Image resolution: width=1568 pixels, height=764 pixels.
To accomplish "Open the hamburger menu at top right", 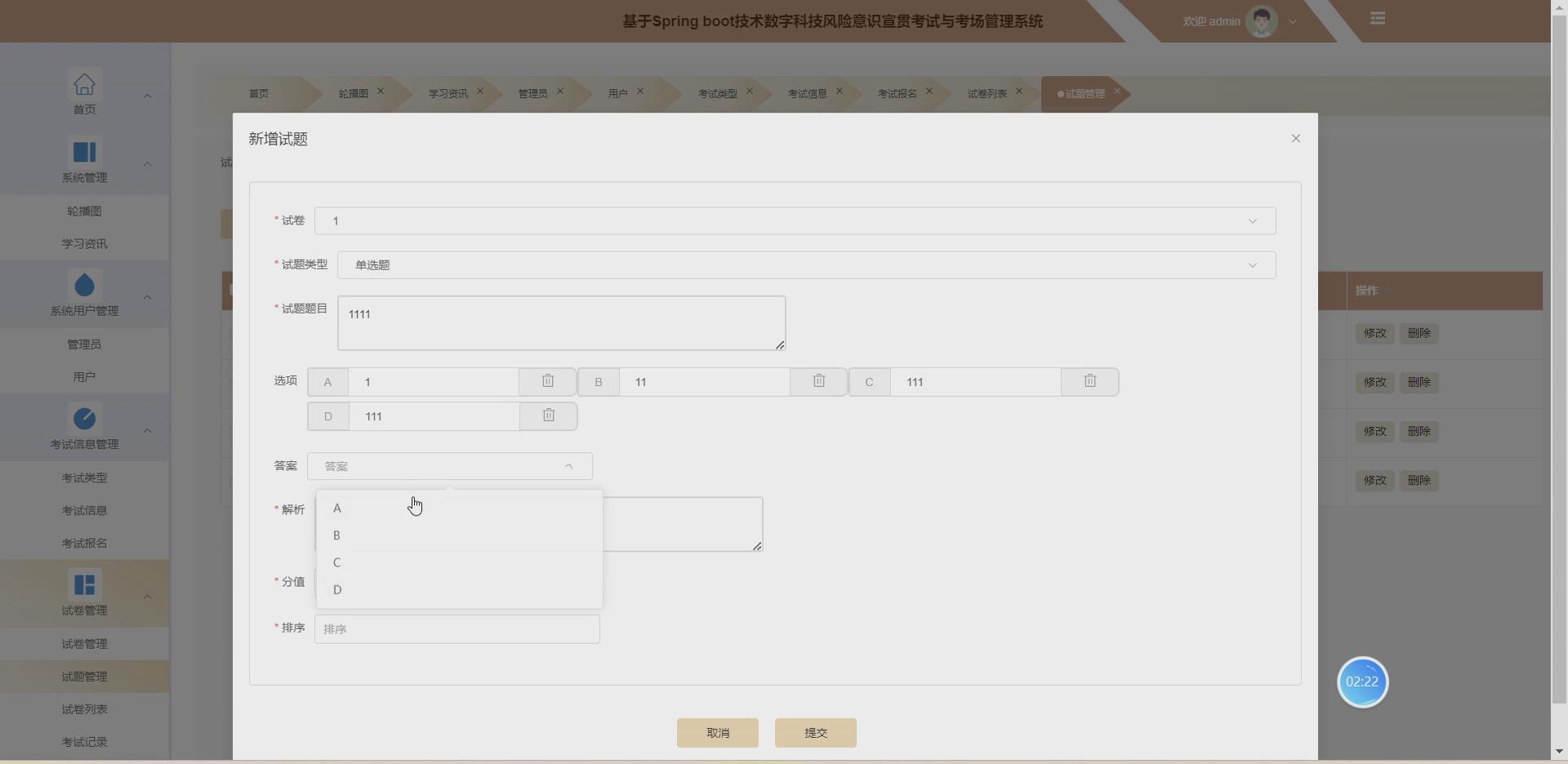I will [x=1378, y=18].
